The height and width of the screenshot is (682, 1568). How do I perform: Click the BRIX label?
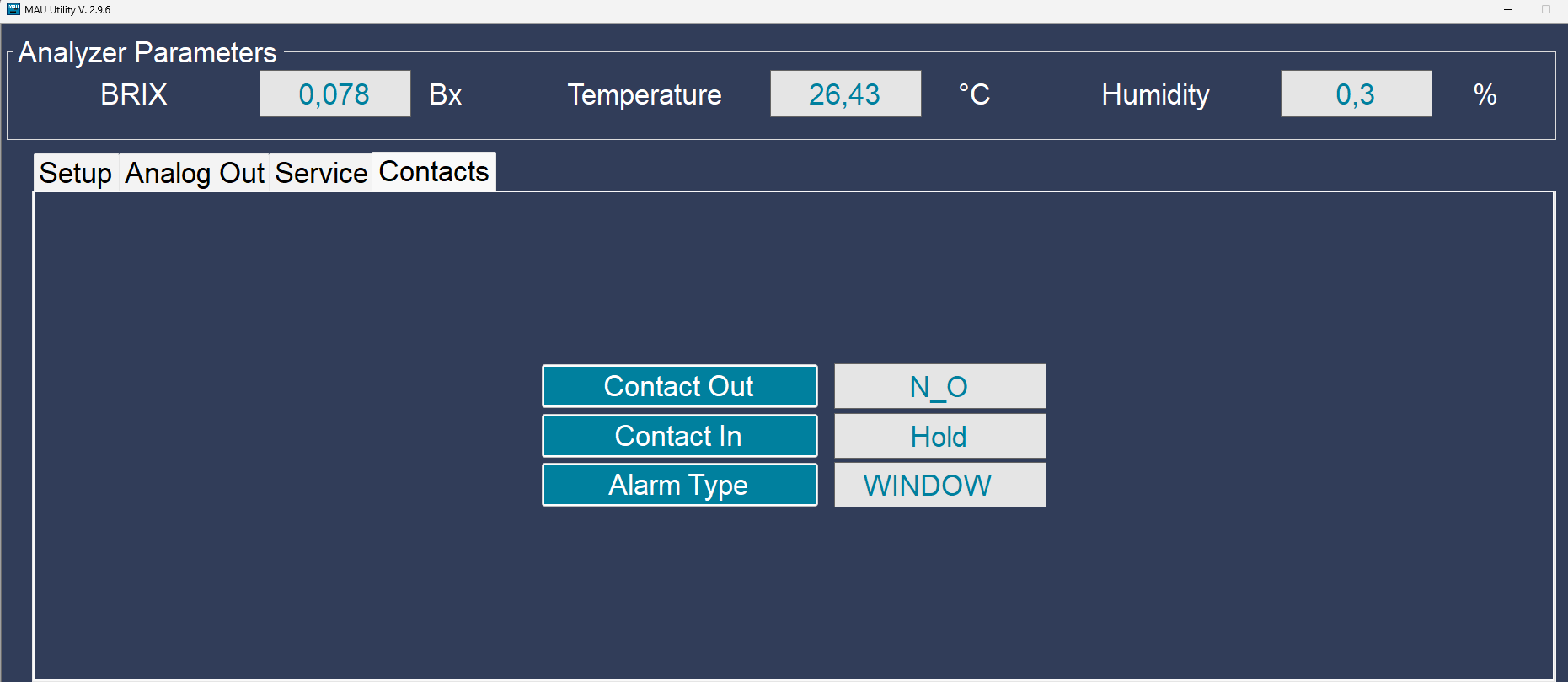134,94
